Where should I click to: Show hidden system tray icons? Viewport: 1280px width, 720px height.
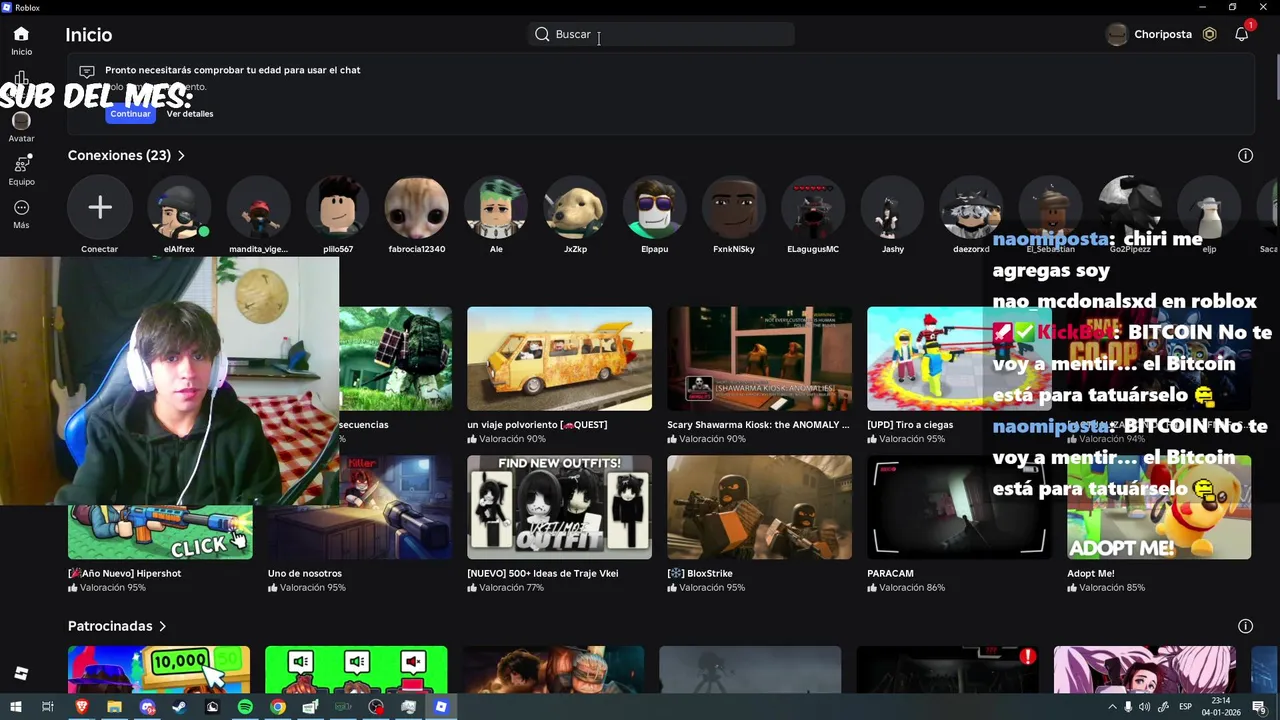click(x=1112, y=707)
